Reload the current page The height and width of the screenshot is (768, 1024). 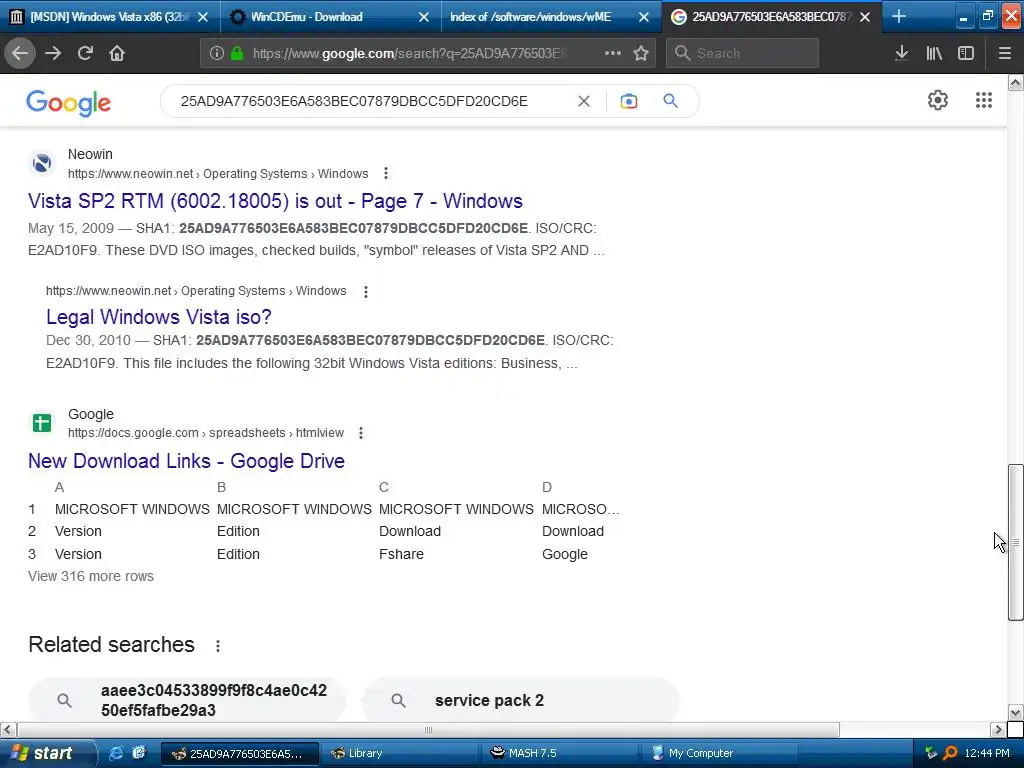[x=85, y=53]
